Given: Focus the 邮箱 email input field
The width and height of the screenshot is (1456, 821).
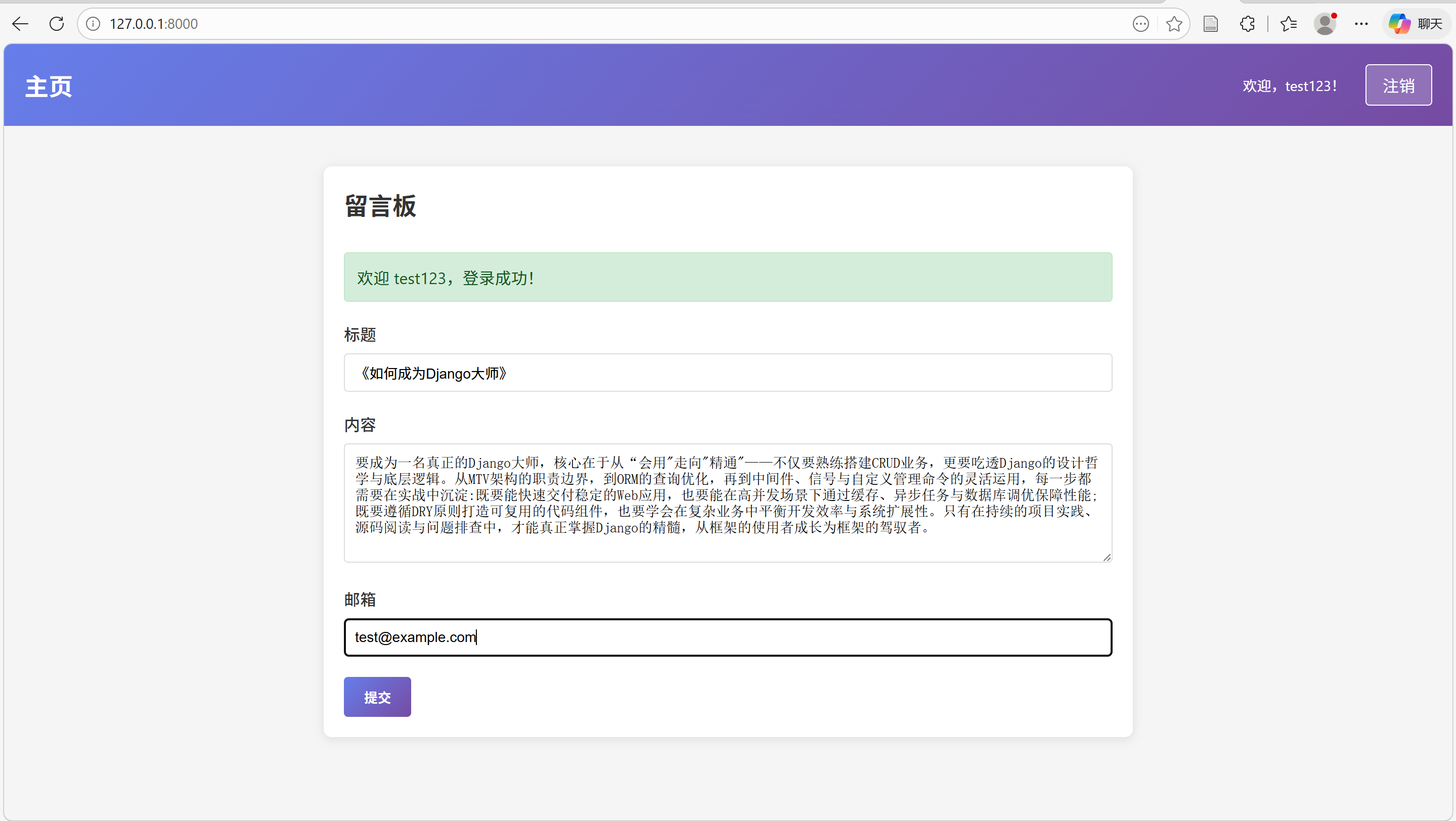Looking at the screenshot, I should click(x=727, y=637).
